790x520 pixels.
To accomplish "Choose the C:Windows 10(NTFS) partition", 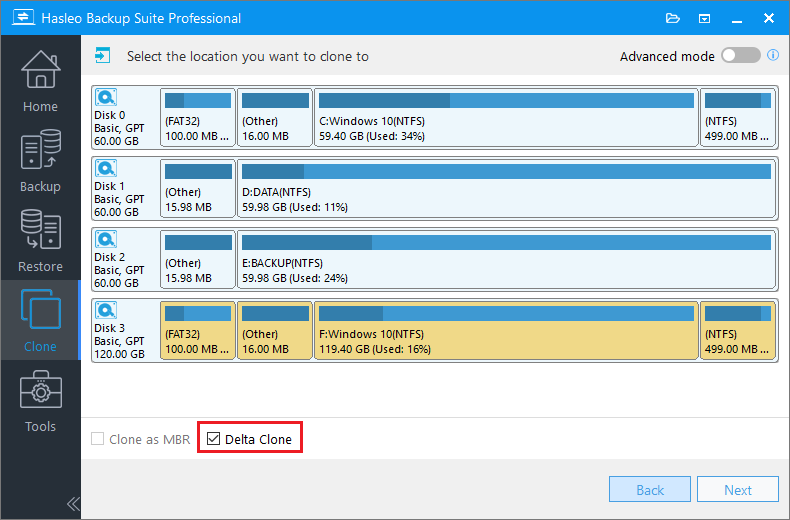I will click(x=506, y=116).
